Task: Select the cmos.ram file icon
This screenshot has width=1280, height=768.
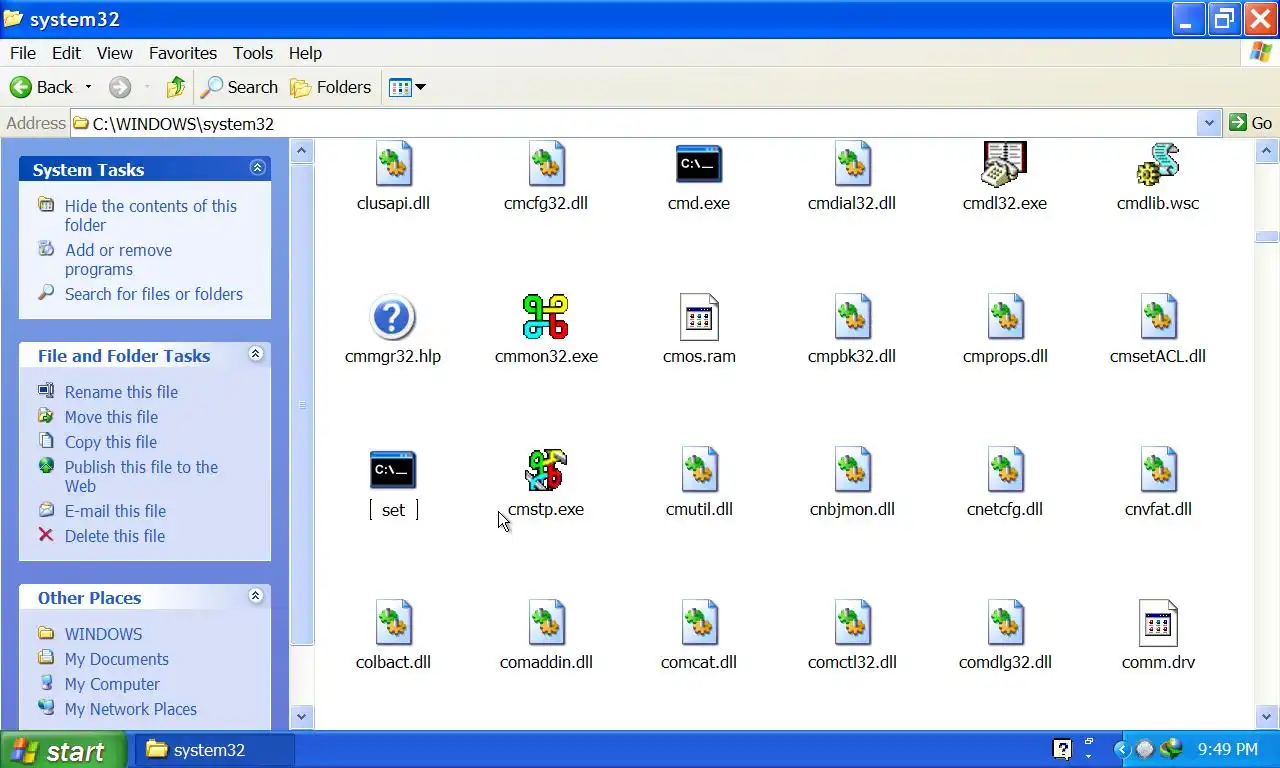Action: click(699, 318)
